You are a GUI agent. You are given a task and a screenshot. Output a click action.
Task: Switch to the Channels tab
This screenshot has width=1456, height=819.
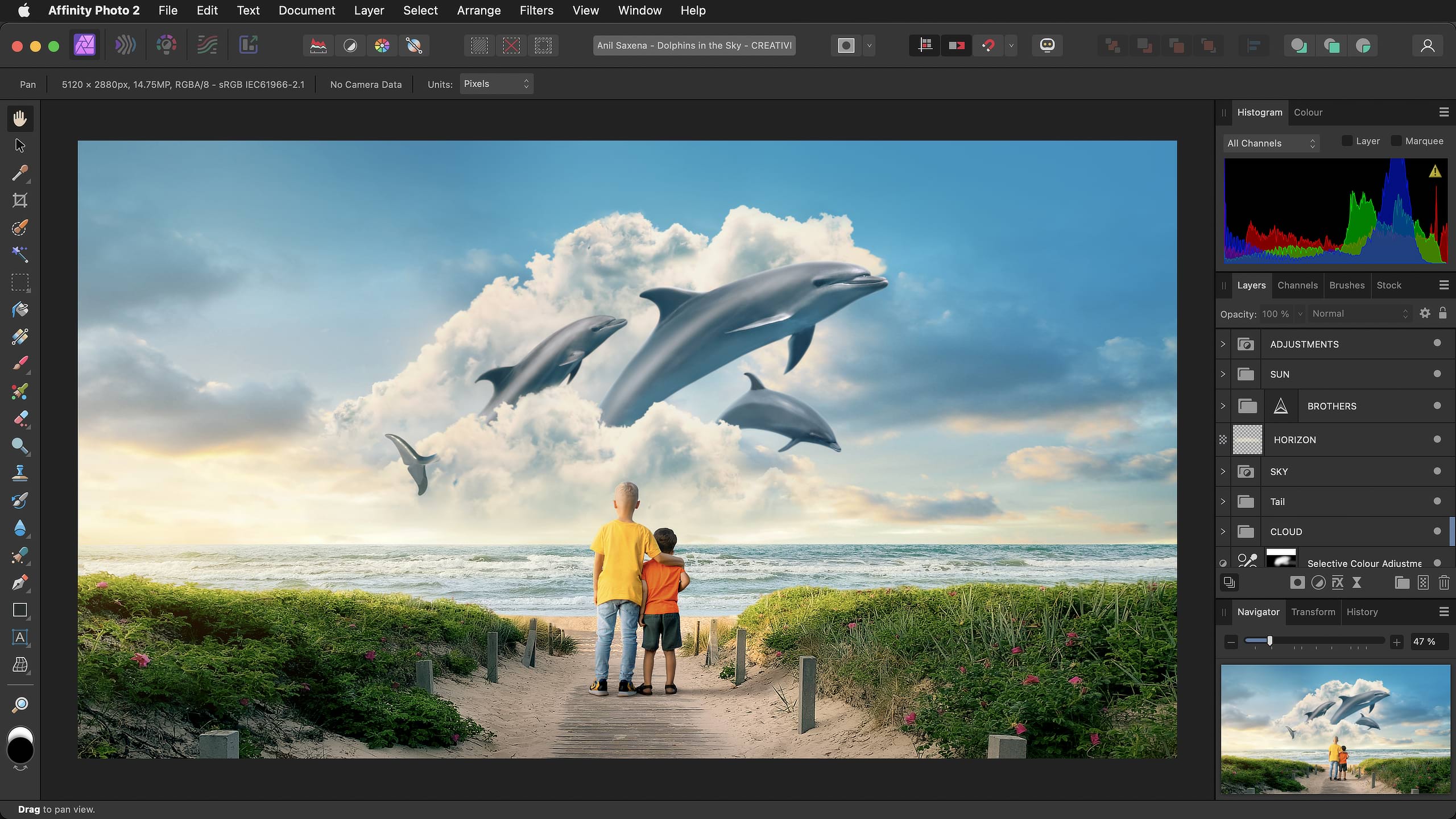tap(1297, 285)
